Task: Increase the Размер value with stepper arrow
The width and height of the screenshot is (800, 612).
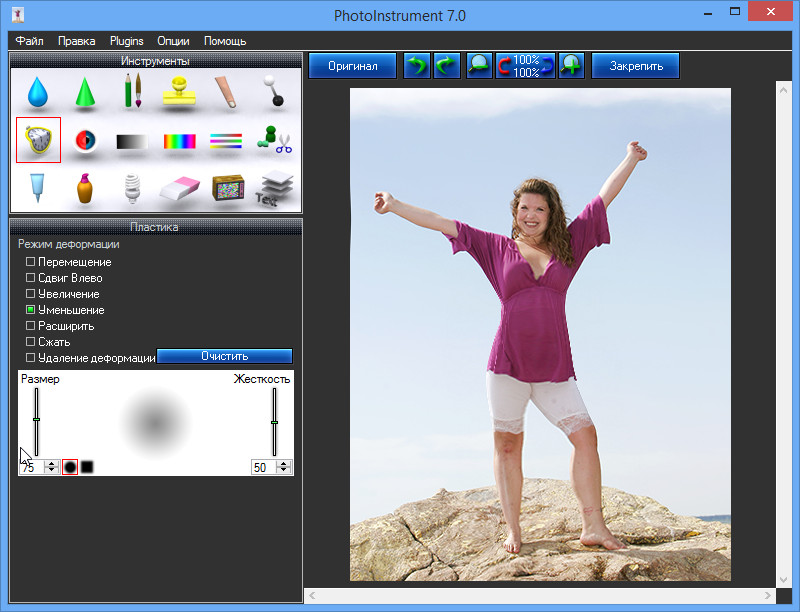Action: pos(52,463)
